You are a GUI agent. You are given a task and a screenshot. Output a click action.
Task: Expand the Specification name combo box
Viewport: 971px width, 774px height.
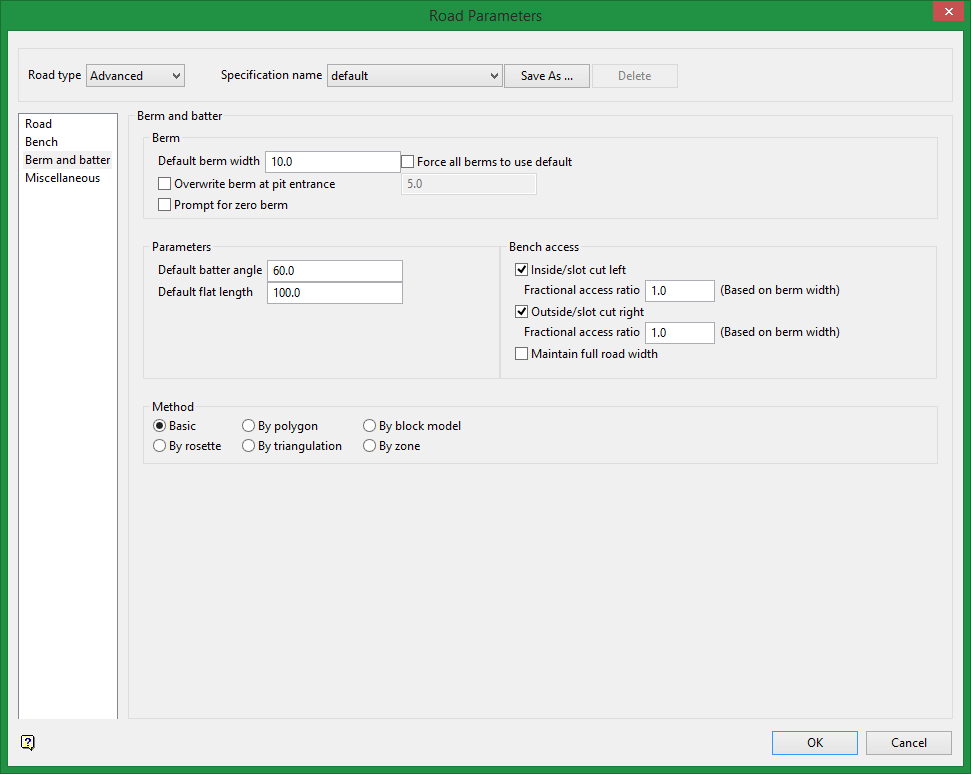click(x=414, y=76)
